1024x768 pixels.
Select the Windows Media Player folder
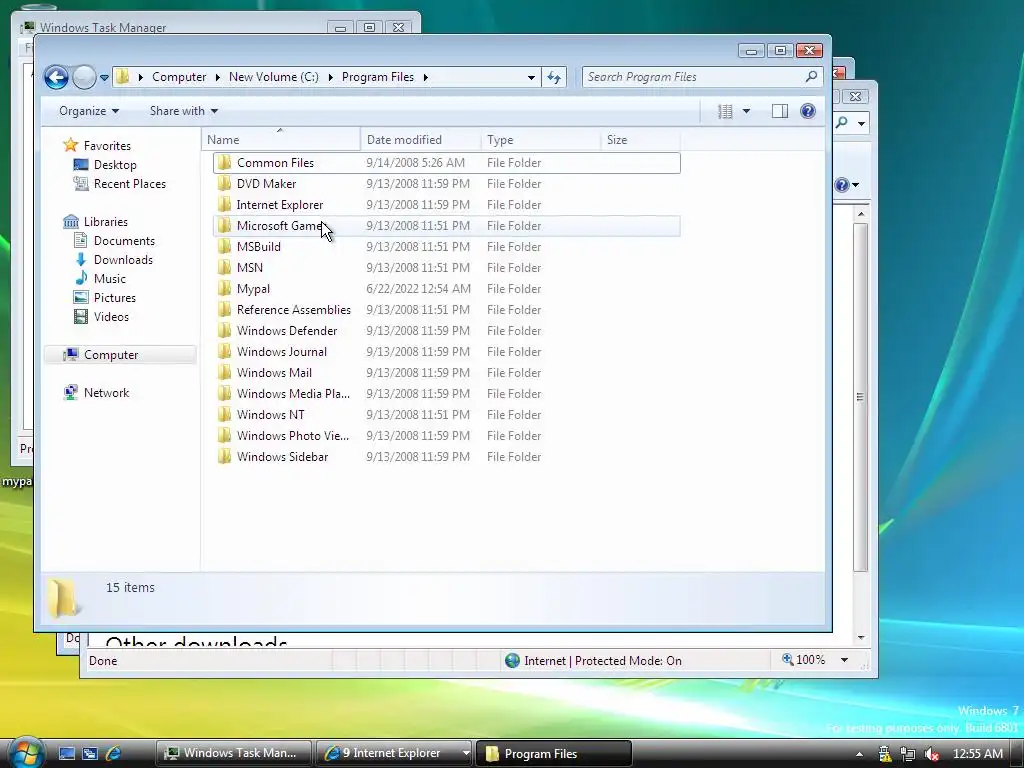pyautogui.click(x=447, y=393)
